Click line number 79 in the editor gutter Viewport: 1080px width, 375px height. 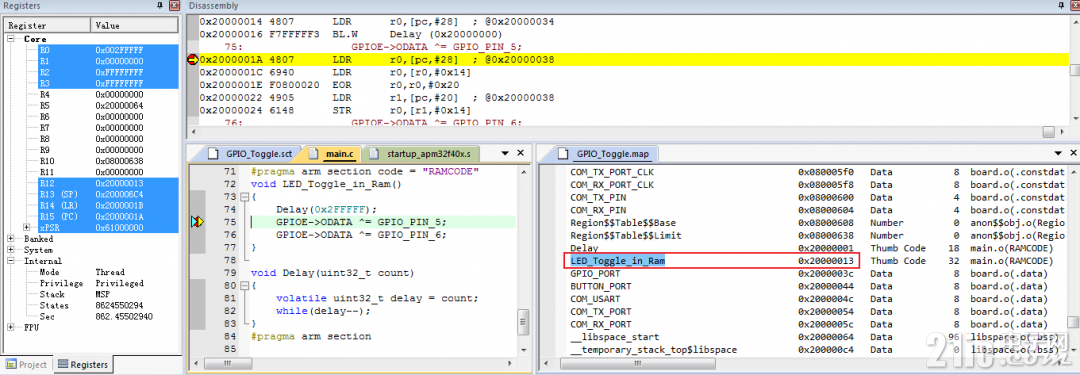[x=231, y=273]
